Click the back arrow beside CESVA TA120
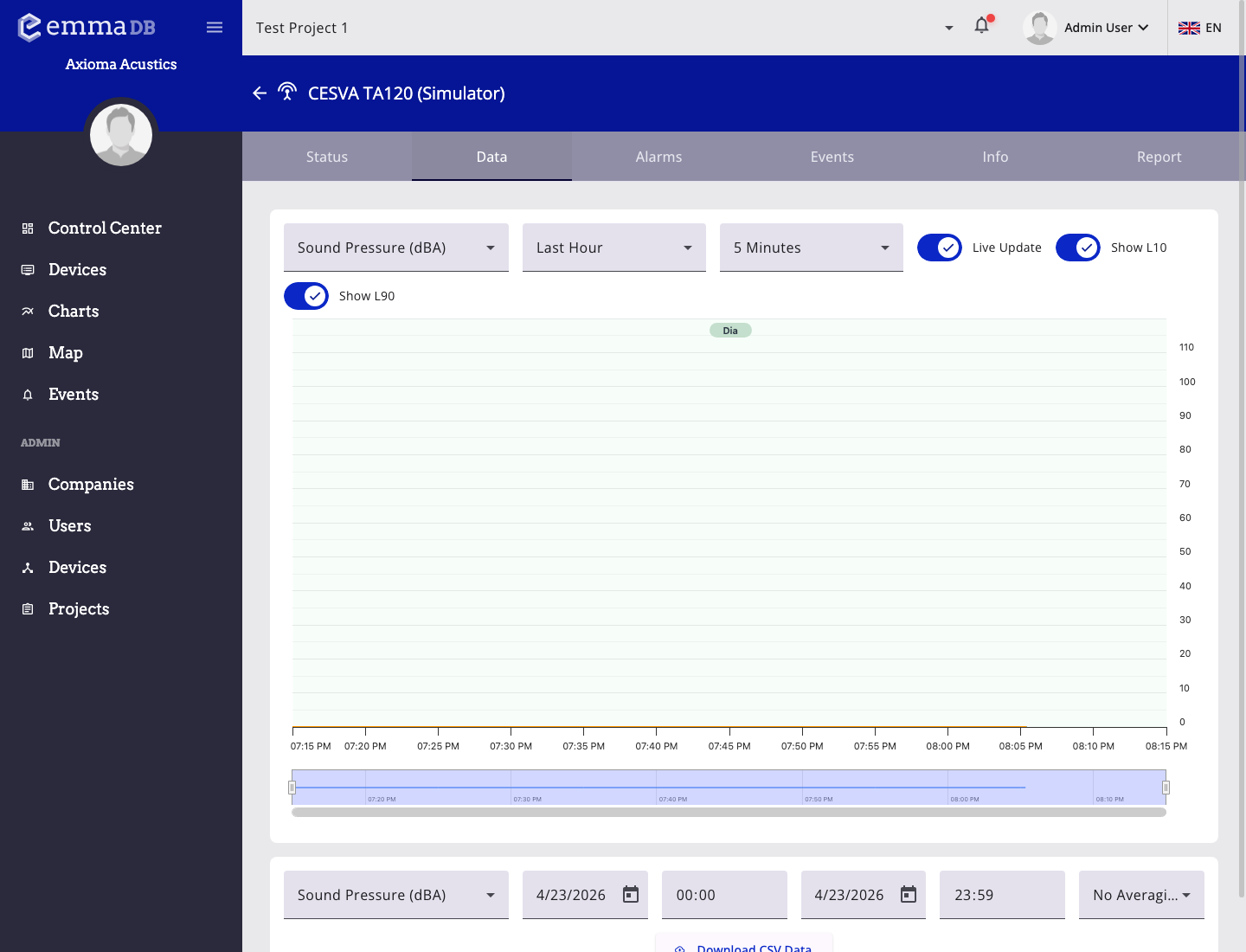The image size is (1246, 952). pyautogui.click(x=260, y=93)
